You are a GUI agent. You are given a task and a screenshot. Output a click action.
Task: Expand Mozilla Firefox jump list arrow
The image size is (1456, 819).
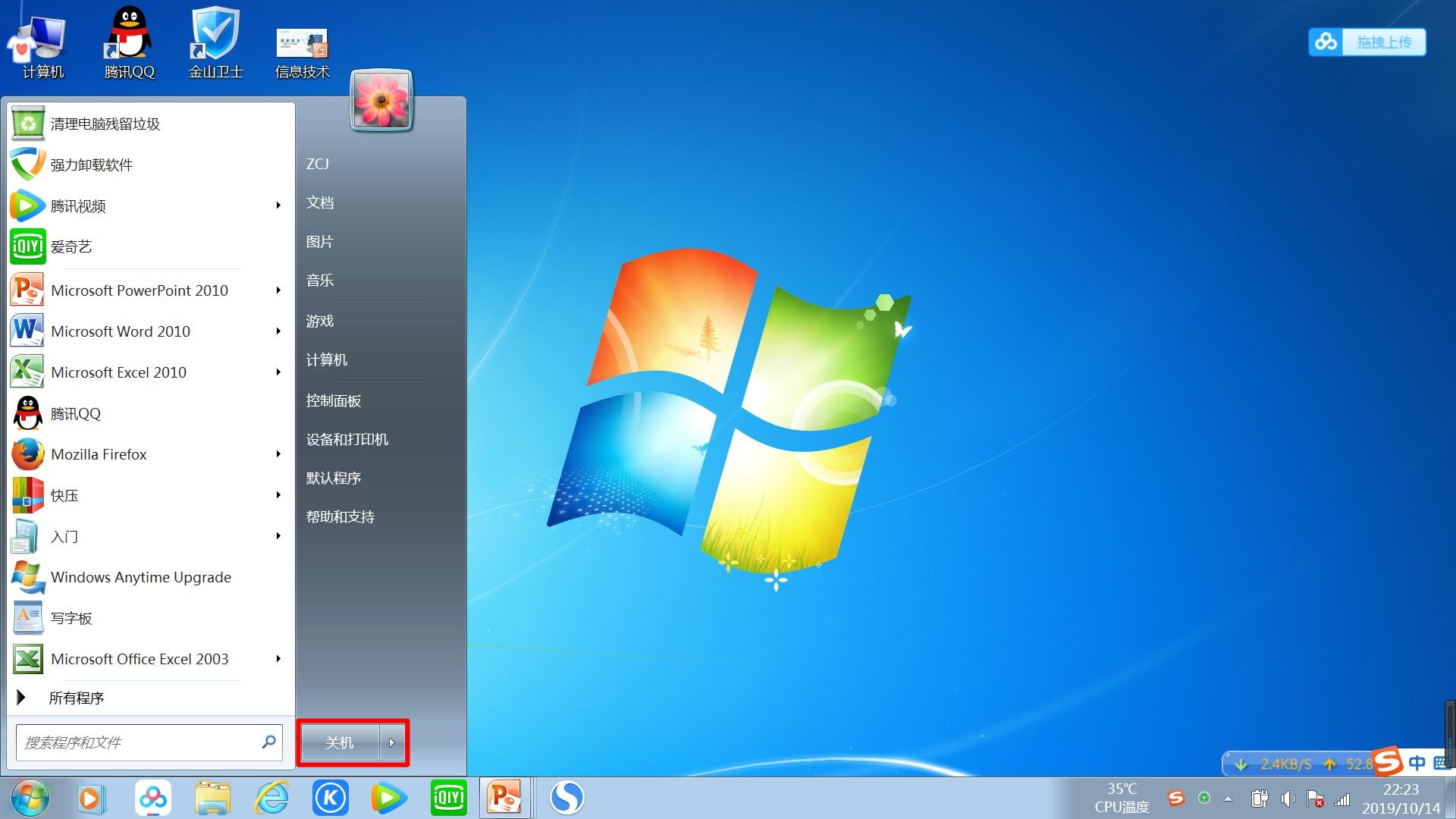(279, 454)
